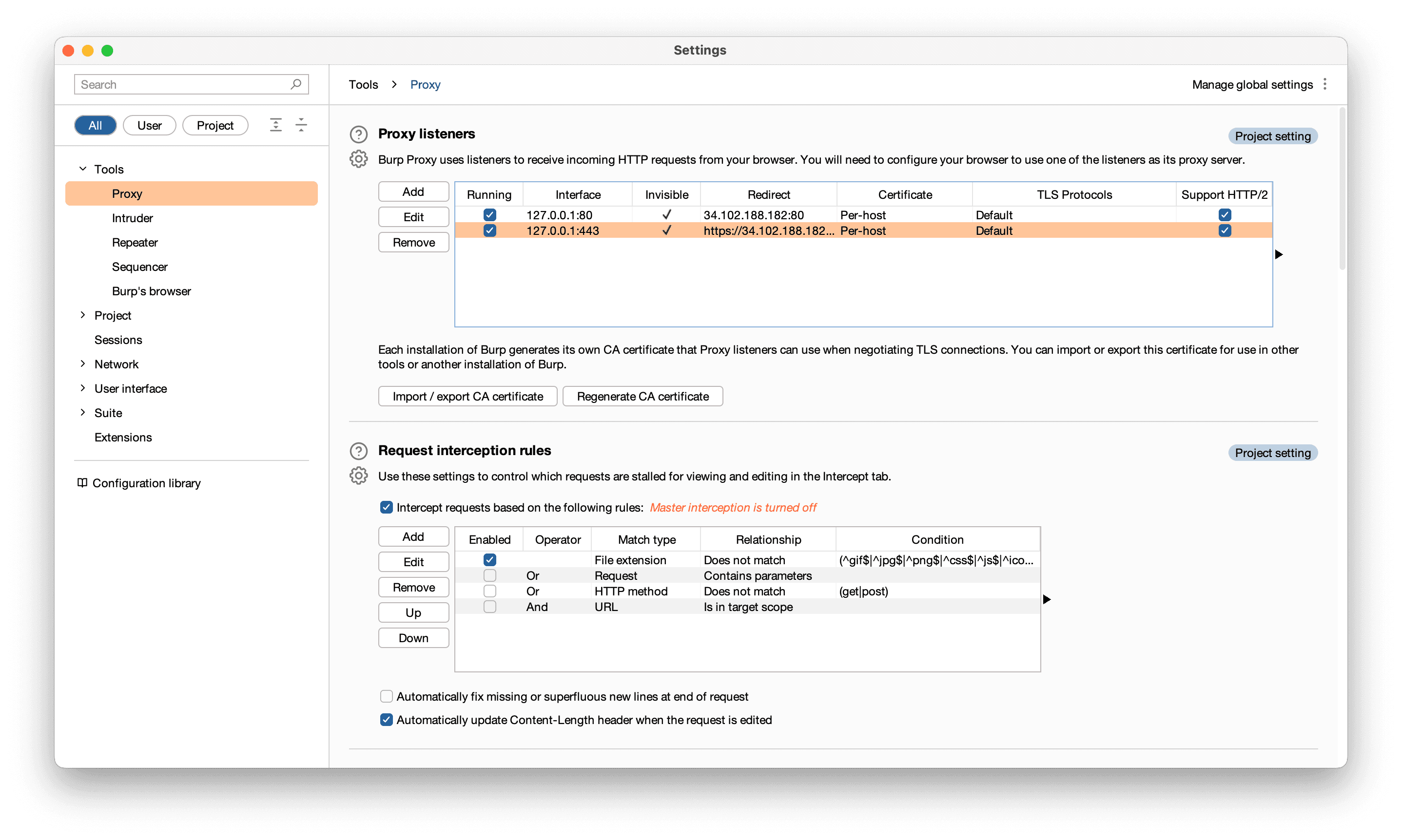Open Configuration library book icon entry
The width and height of the screenshot is (1402, 840).
[83, 483]
